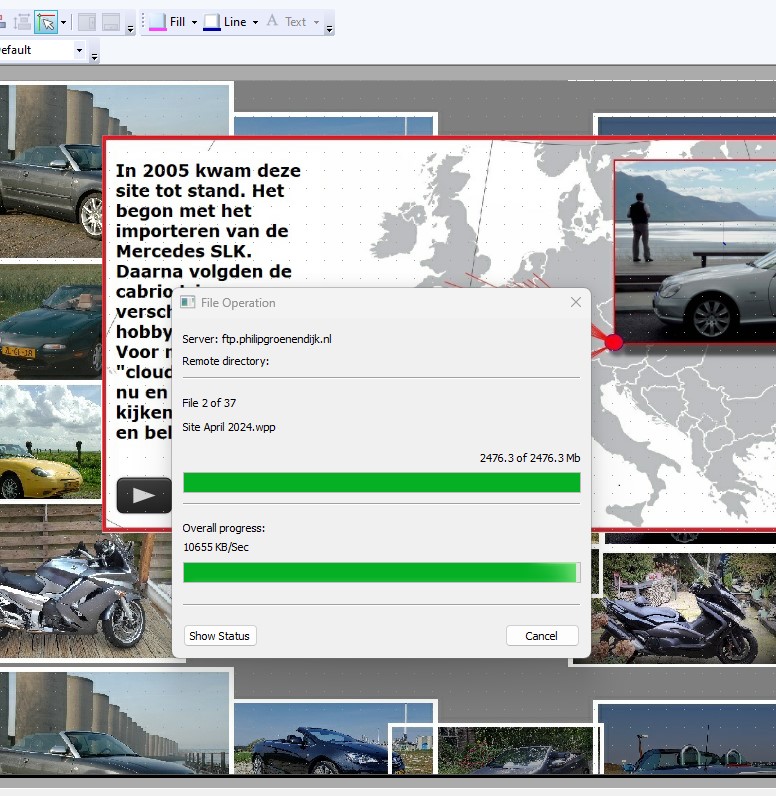Click the Text color A icon
This screenshot has width=776, height=796.
coord(272,21)
